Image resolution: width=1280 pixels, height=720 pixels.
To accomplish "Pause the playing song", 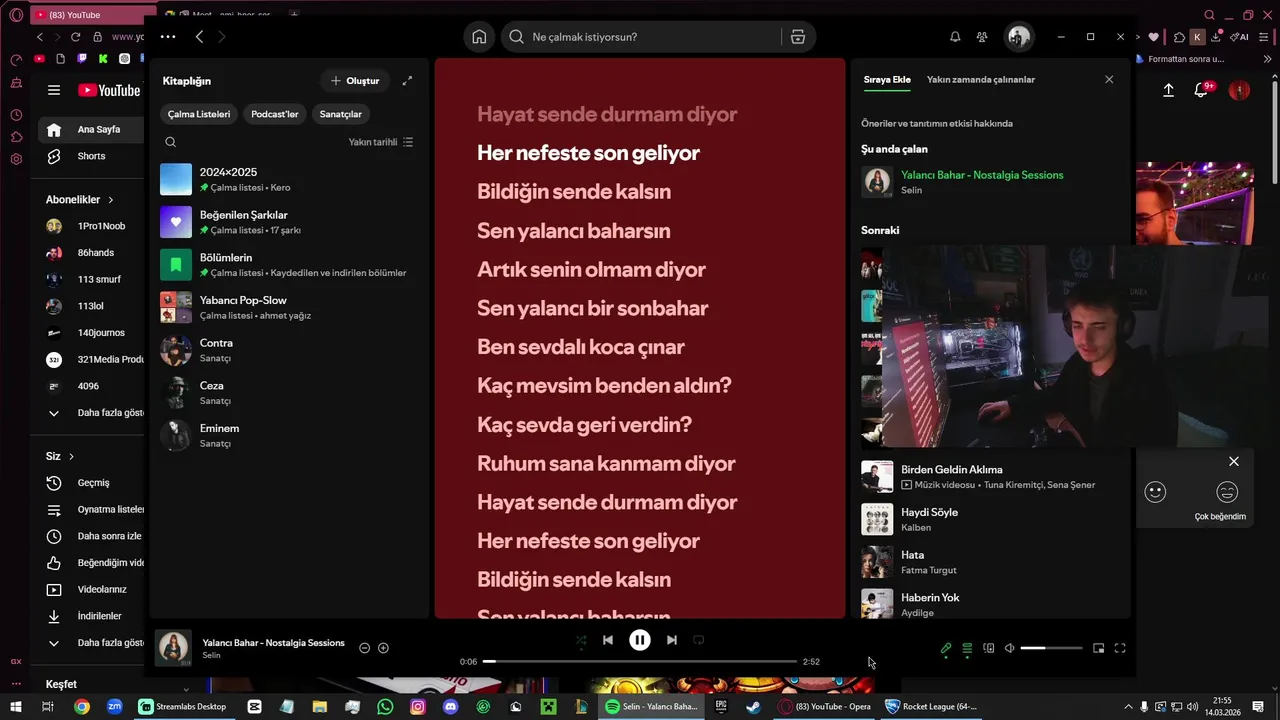I will [640, 640].
